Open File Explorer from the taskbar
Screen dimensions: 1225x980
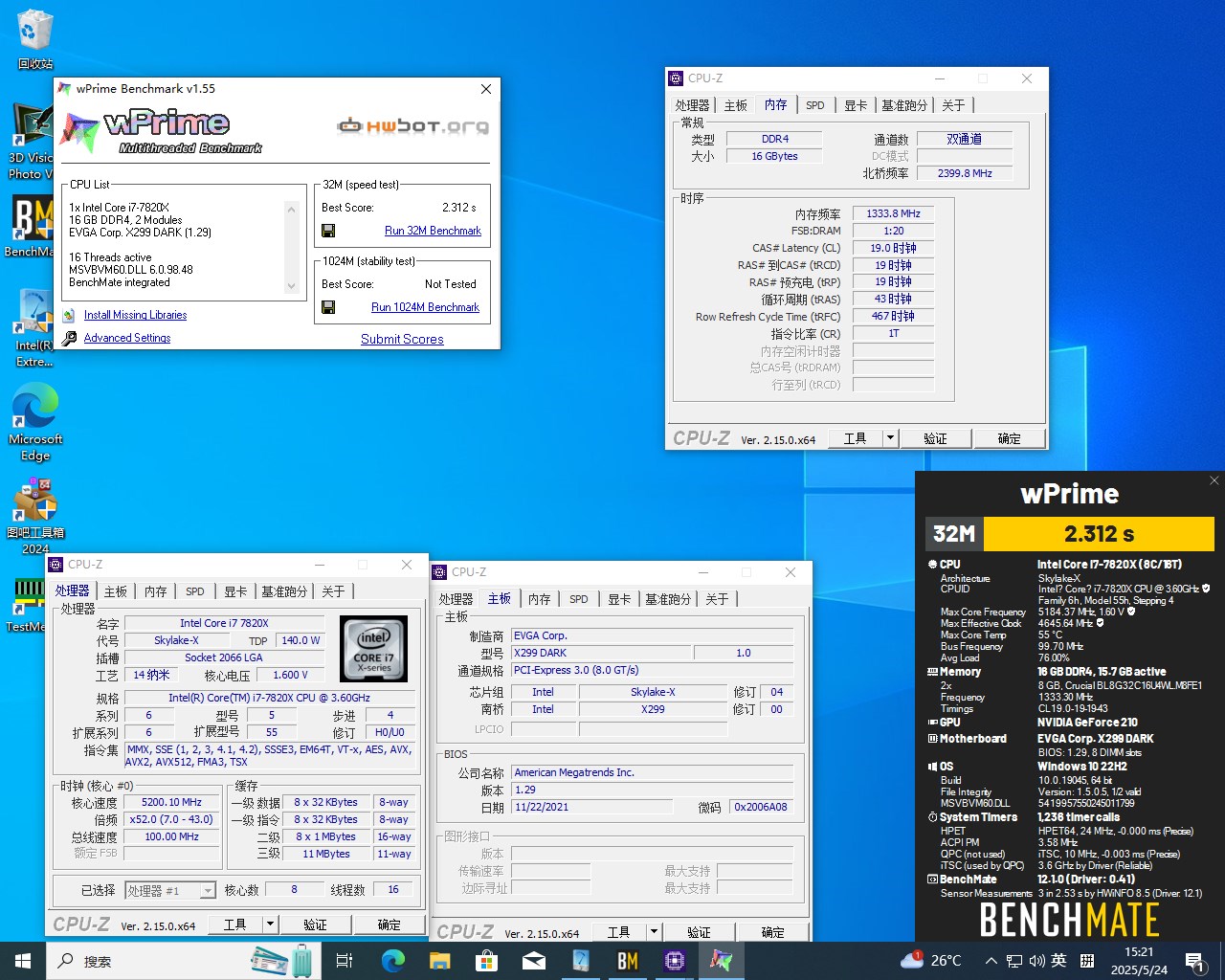[x=440, y=961]
